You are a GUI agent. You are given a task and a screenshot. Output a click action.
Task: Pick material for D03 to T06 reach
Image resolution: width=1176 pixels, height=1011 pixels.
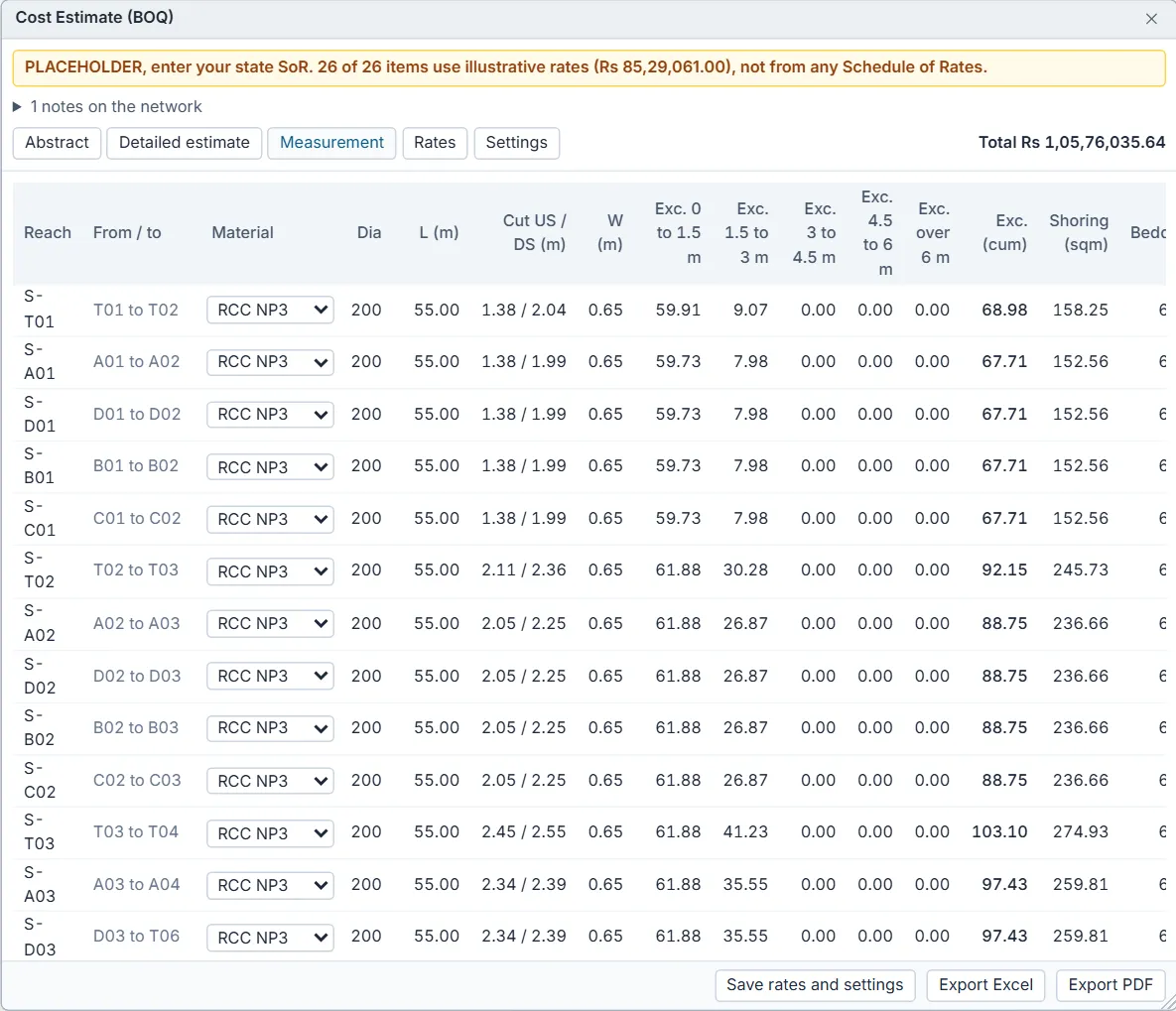[x=270, y=937]
